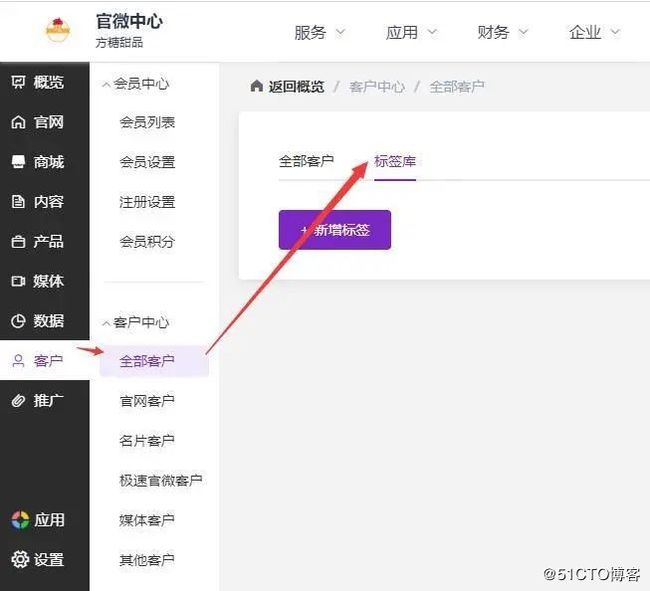650x591 pixels.
Task: Collapse the 客户中心 section
Action: coord(136,322)
